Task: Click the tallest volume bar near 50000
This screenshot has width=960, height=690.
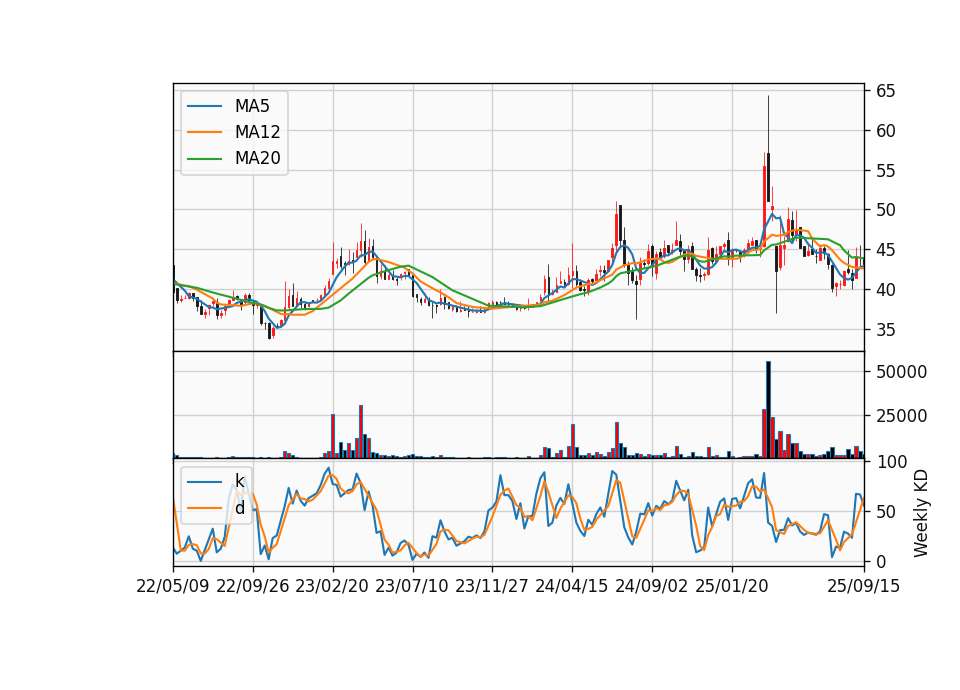Action: (x=768, y=410)
